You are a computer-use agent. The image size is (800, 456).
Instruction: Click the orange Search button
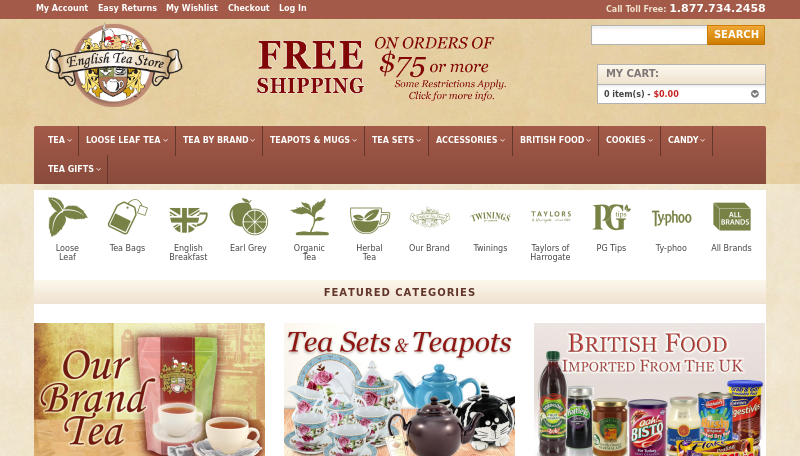pos(736,35)
